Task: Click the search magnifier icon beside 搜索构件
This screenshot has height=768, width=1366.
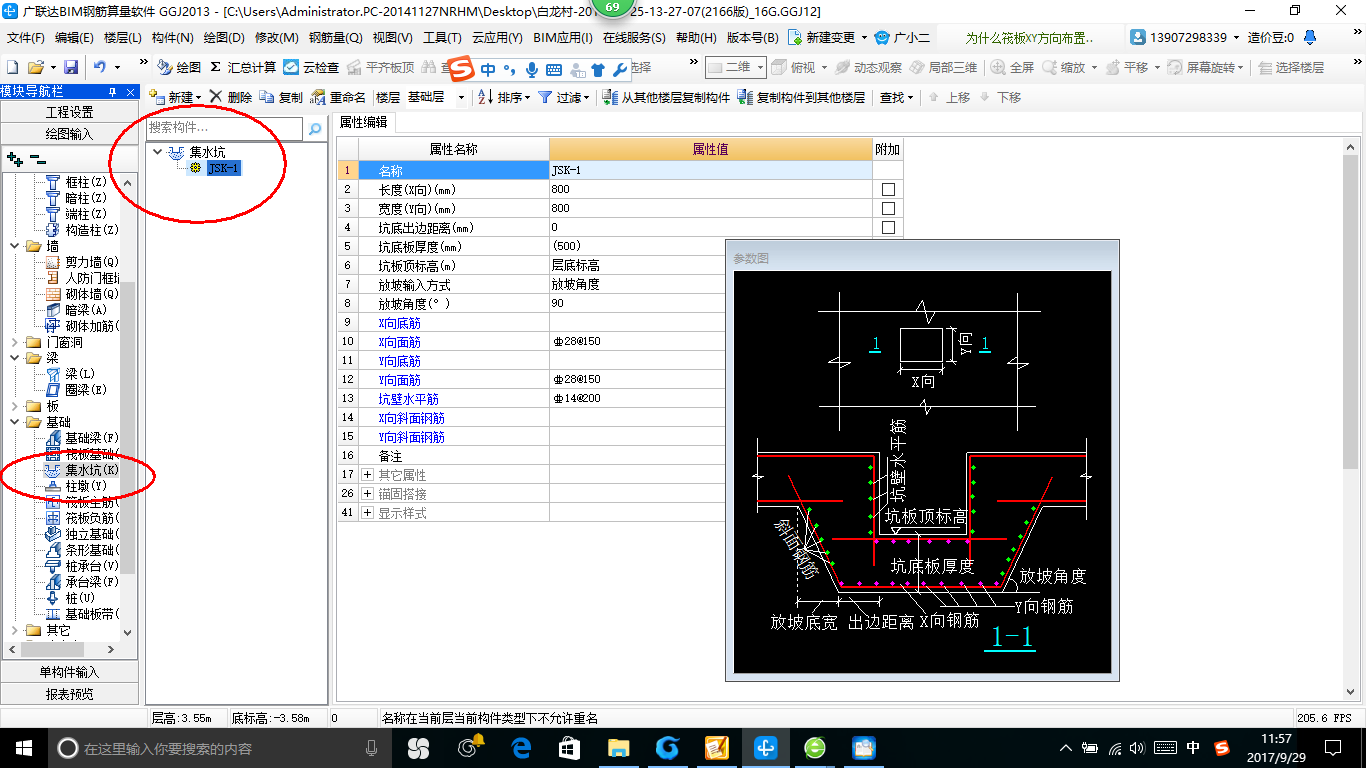Action: (314, 129)
